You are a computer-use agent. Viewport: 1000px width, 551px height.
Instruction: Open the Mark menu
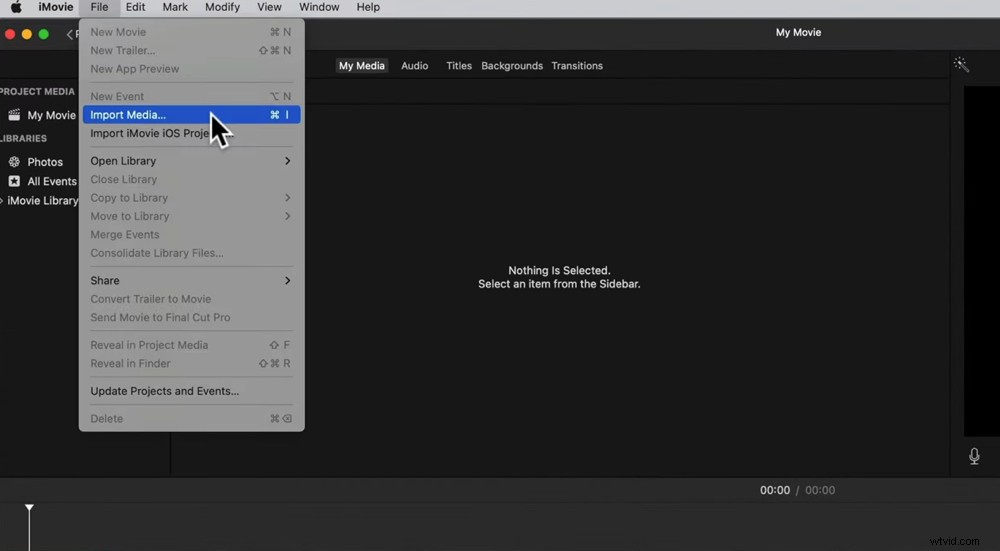pos(175,7)
